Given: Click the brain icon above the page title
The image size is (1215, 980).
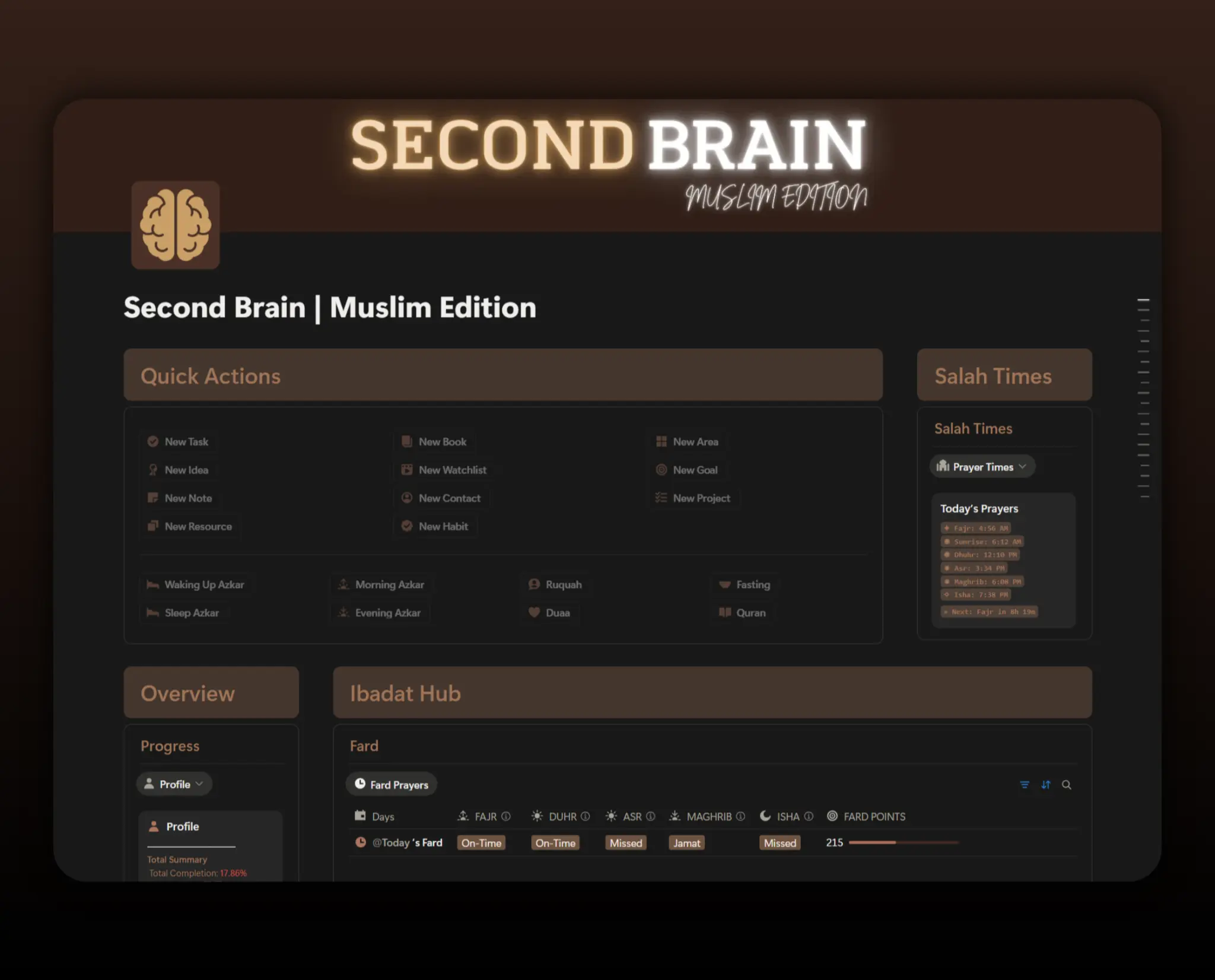Looking at the screenshot, I should (x=175, y=225).
